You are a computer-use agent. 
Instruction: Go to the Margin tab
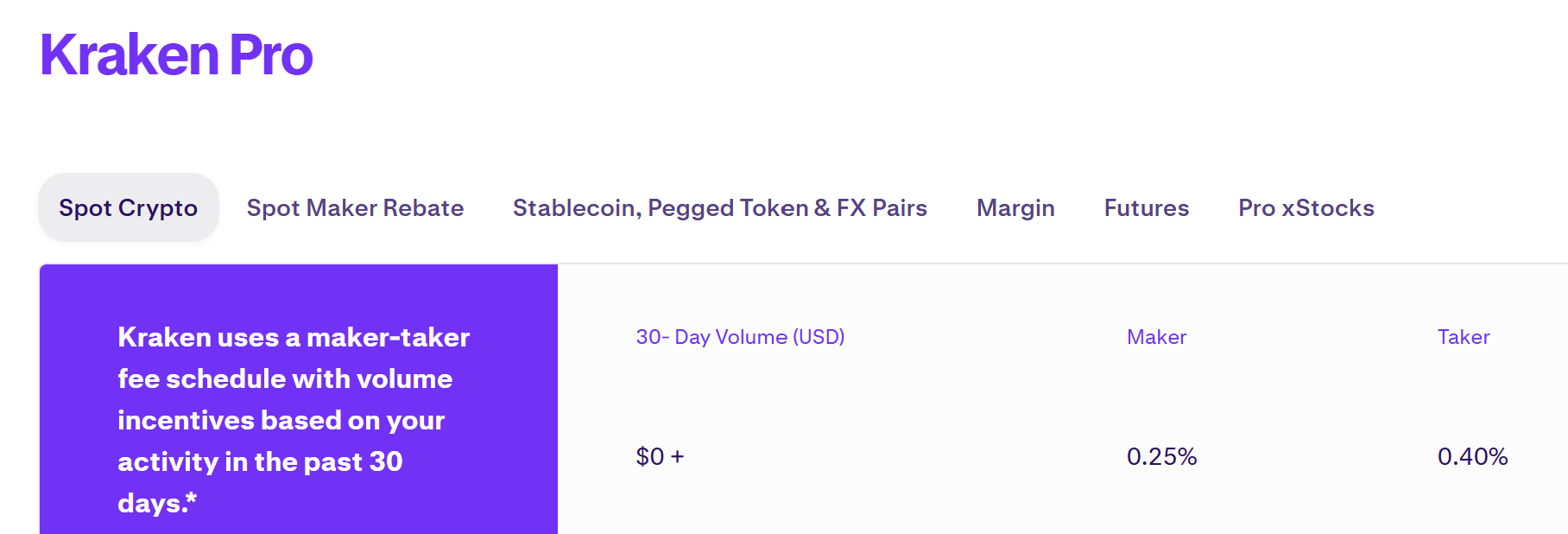(1015, 208)
